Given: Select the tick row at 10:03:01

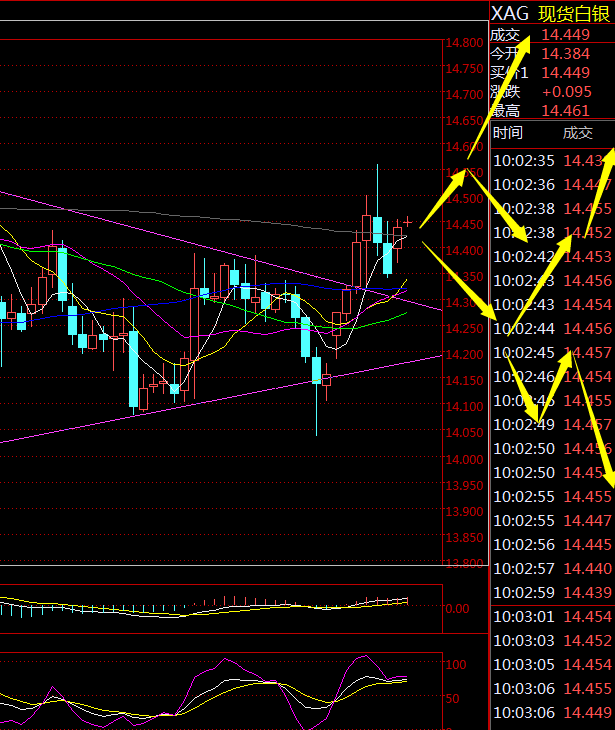Looking at the screenshot, I should pos(553,617).
